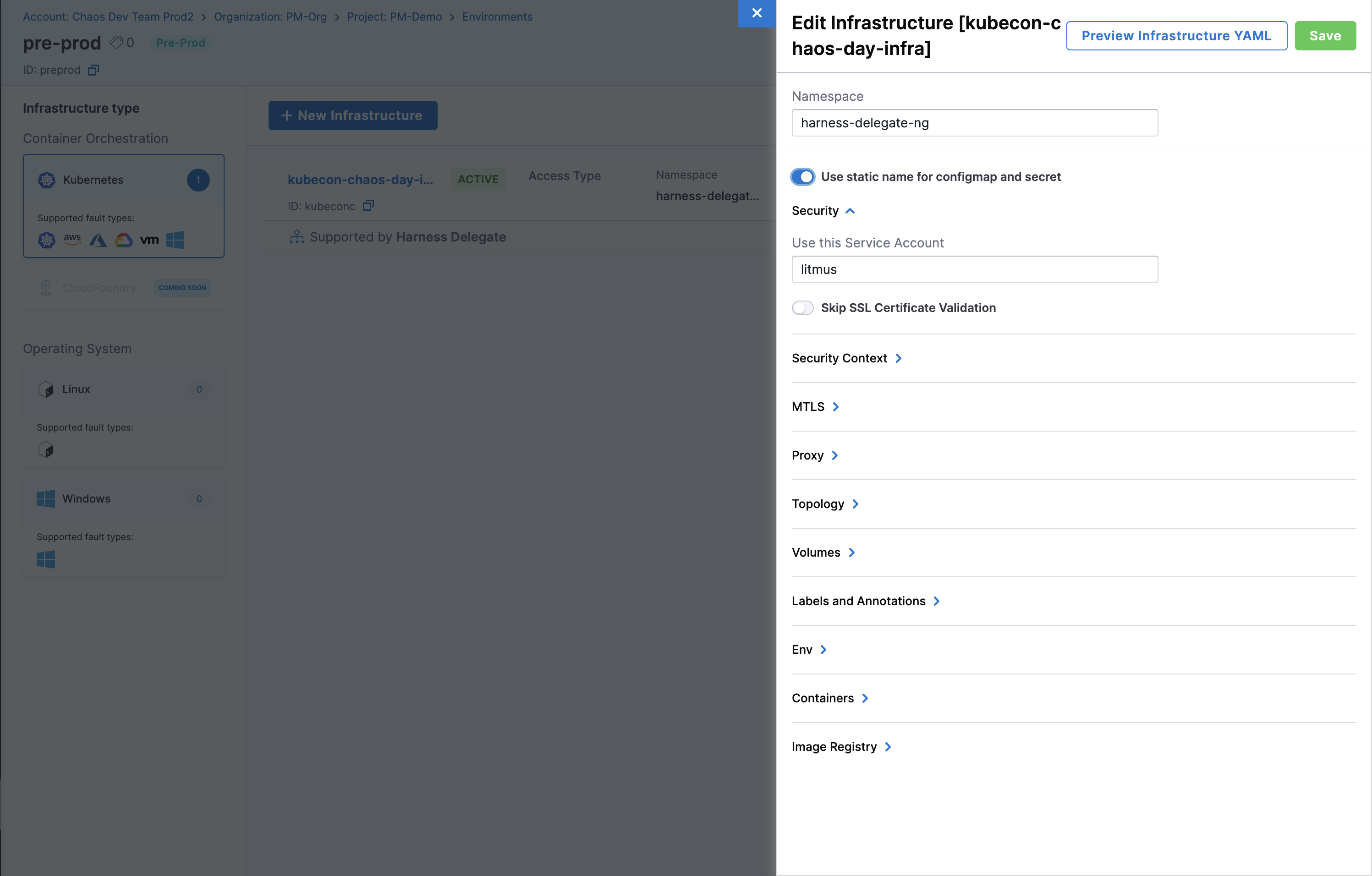Open Environments breadcrumb link

[x=497, y=17]
